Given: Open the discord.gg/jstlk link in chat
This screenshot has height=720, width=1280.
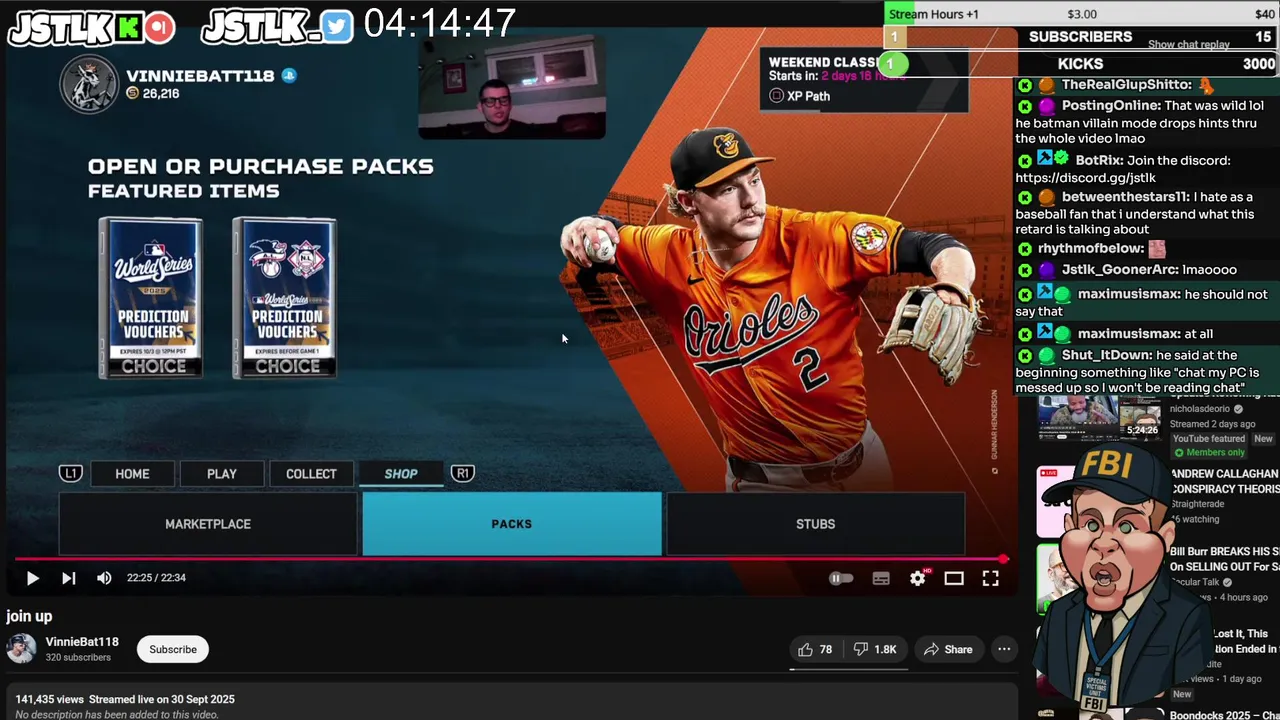Looking at the screenshot, I should click(1085, 178).
